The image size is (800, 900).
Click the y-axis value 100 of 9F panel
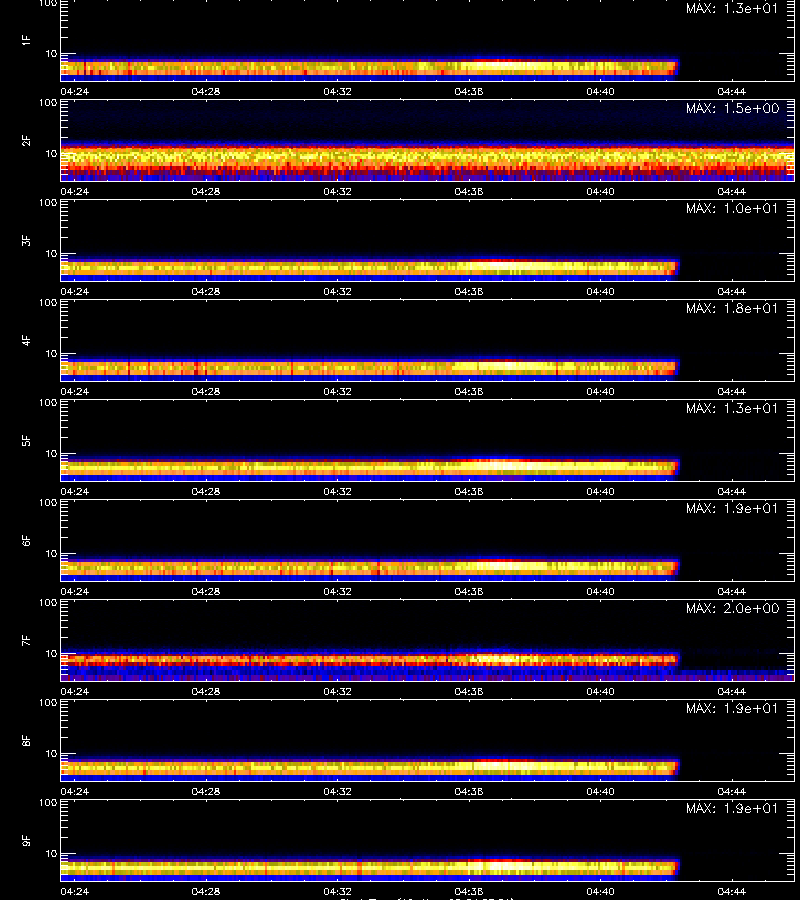click(x=48, y=803)
